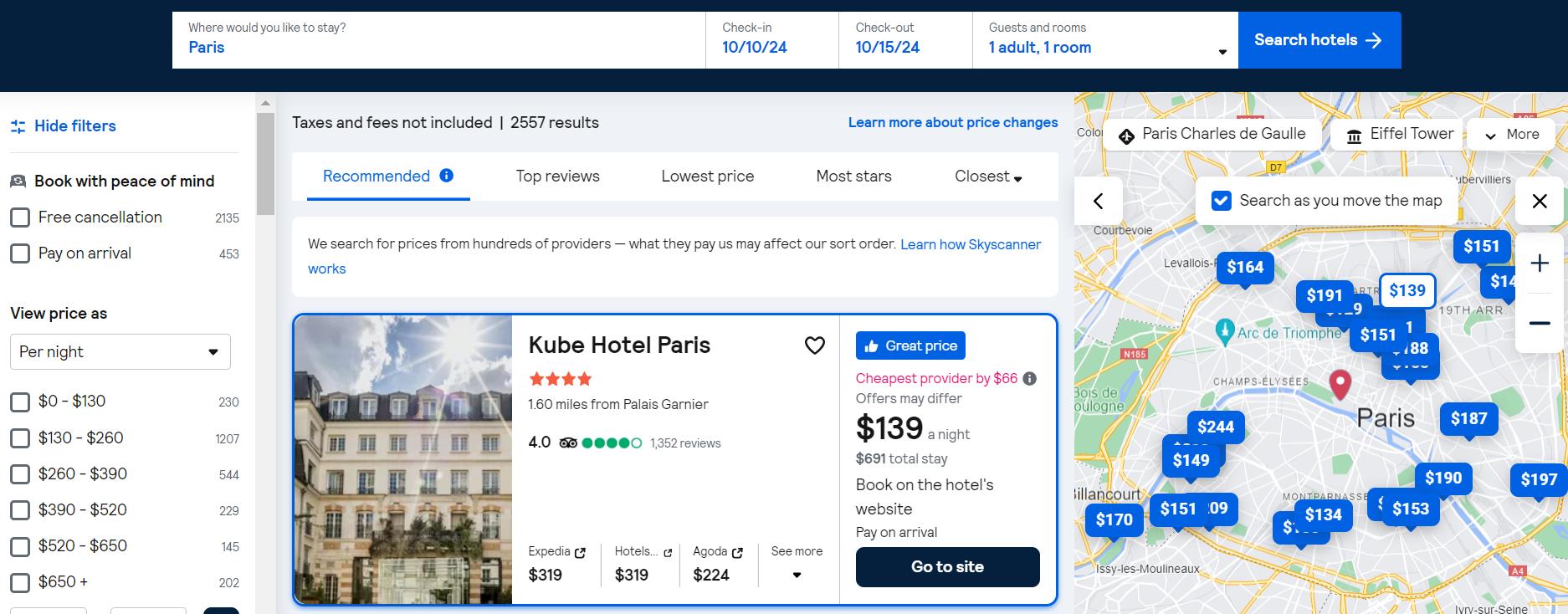Zoom in the map with plus
1568x614 pixels.
pyautogui.click(x=1540, y=264)
